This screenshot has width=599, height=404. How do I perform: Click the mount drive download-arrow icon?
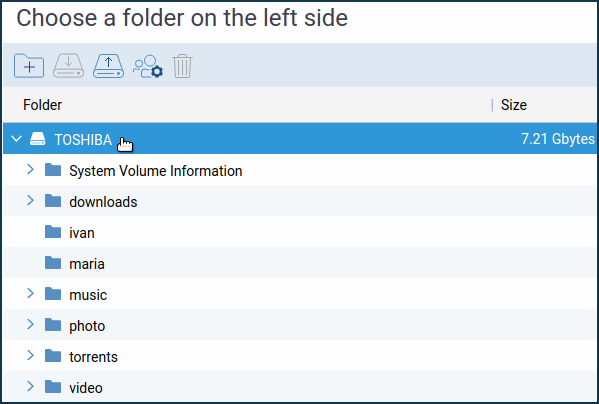(68, 66)
